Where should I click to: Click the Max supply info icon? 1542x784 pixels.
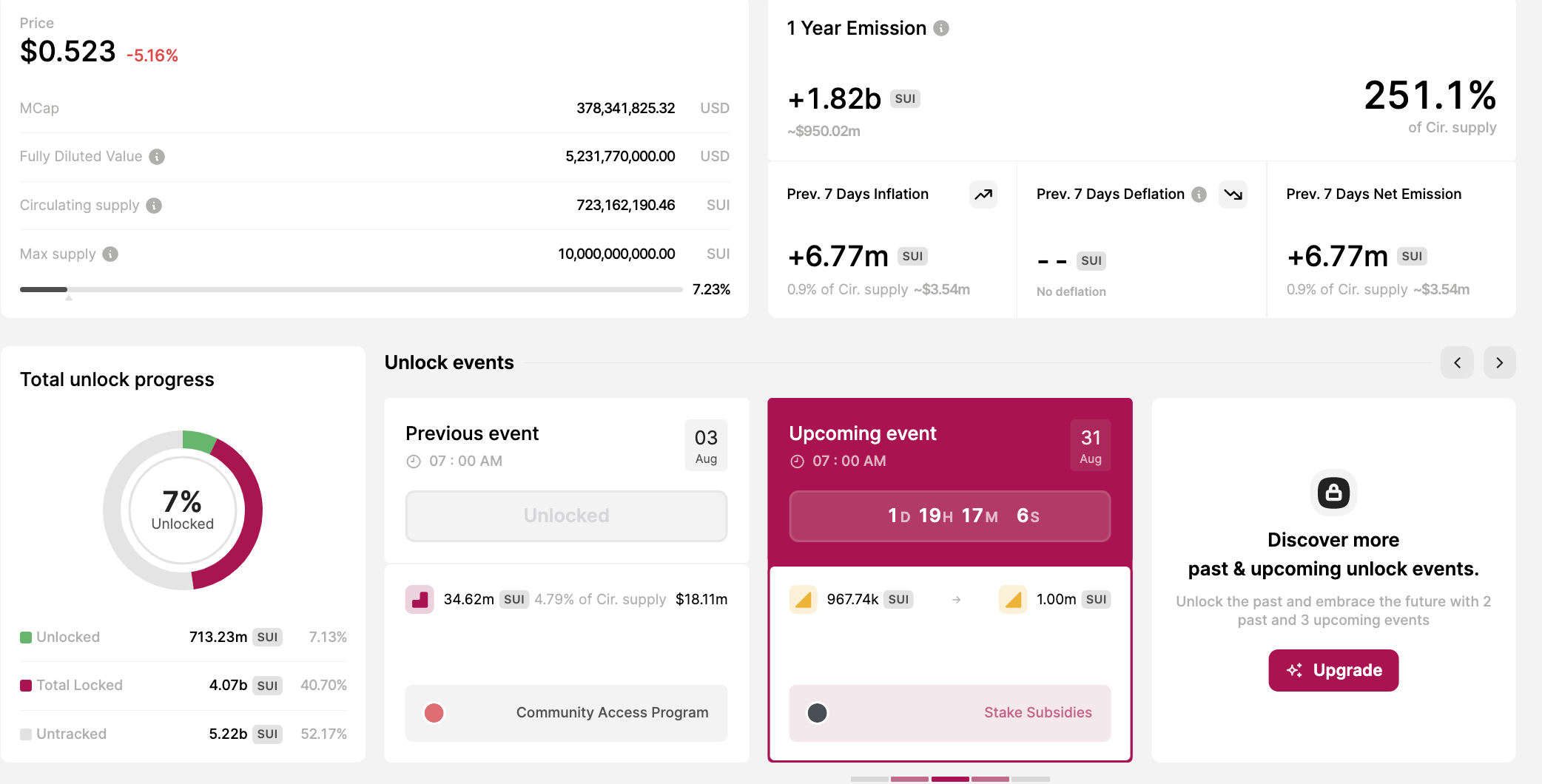(x=110, y=254)
